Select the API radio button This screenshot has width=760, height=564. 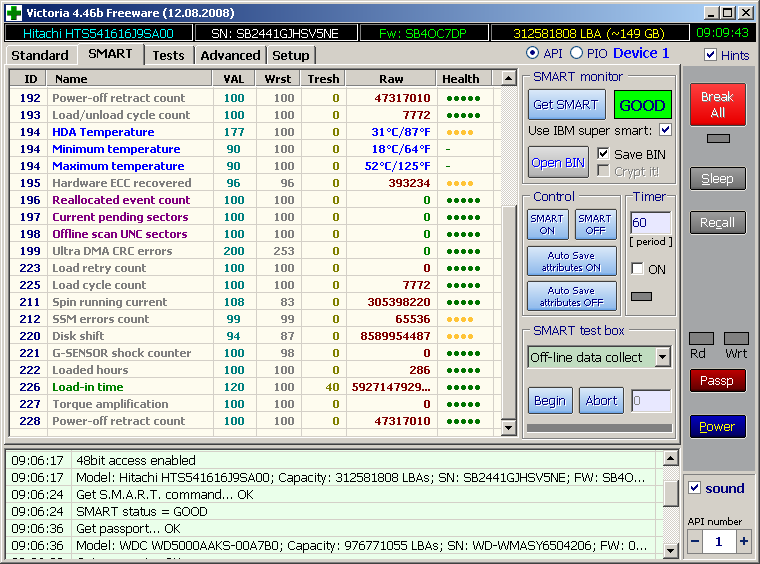pyautogui.click(x=532, y=53)
